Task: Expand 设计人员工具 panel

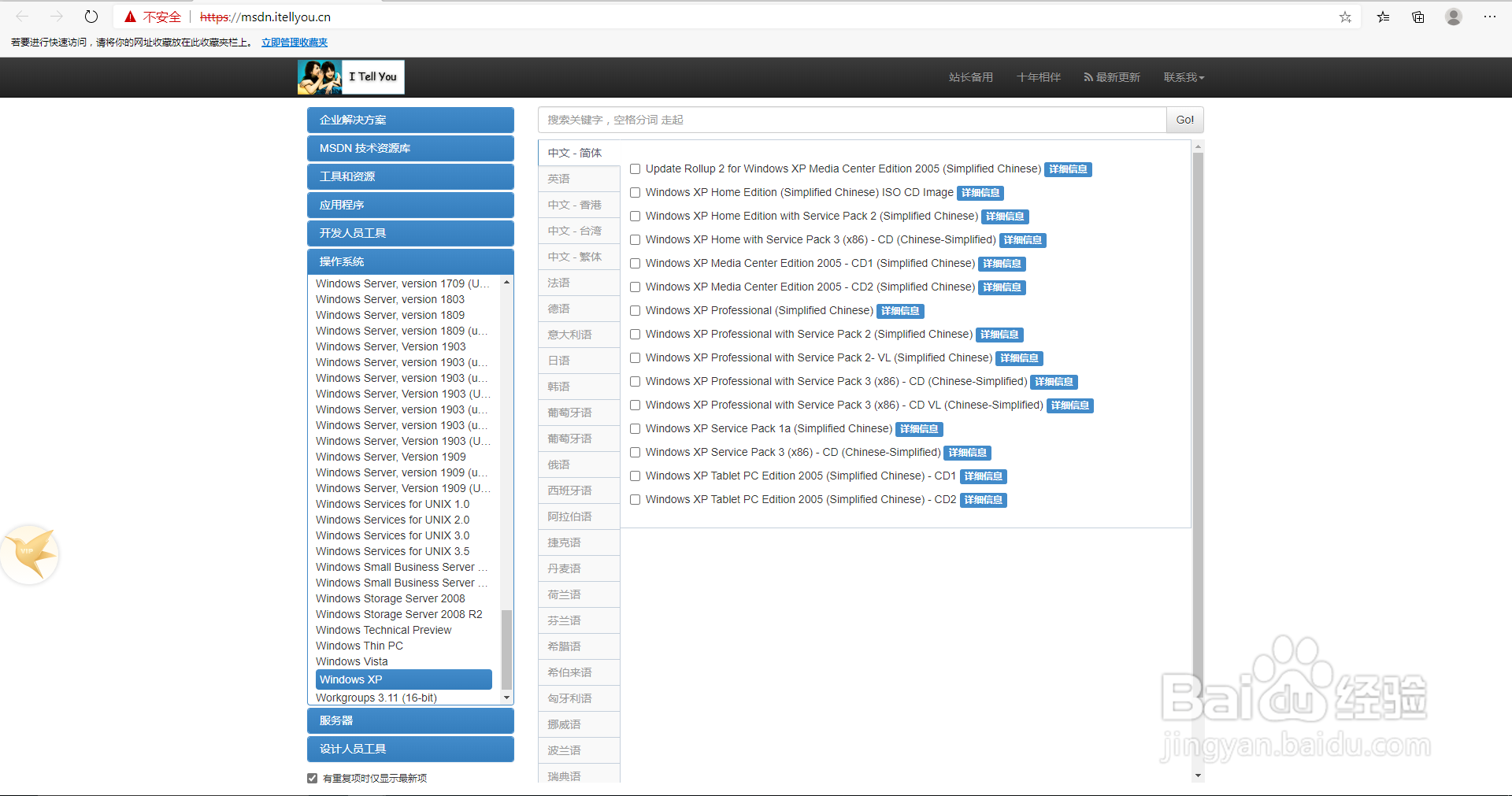Action: tap(410, 749)
